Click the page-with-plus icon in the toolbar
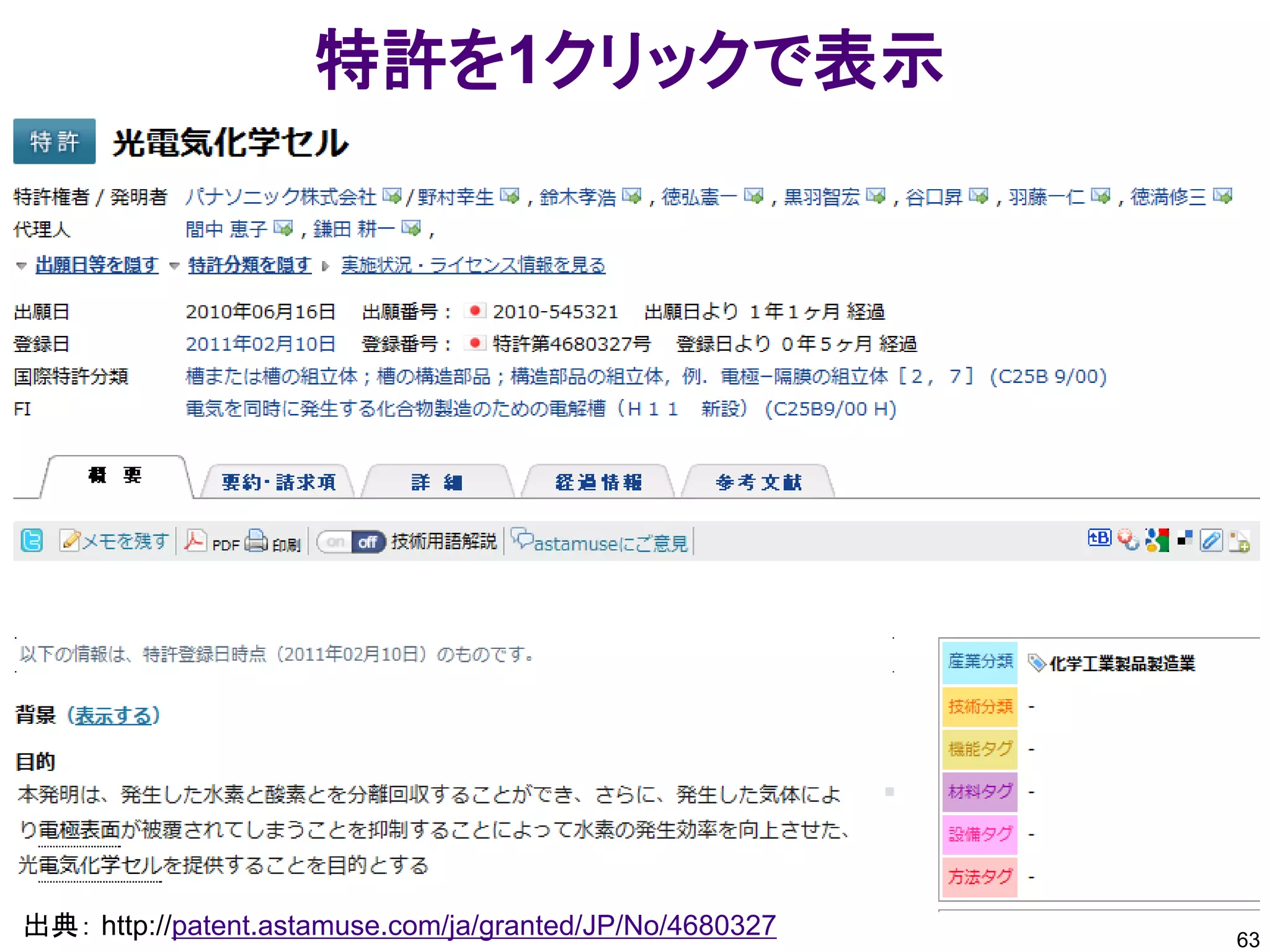Image resolution: width=1270 pixels, height=952 pixels. click(1239, 541)
